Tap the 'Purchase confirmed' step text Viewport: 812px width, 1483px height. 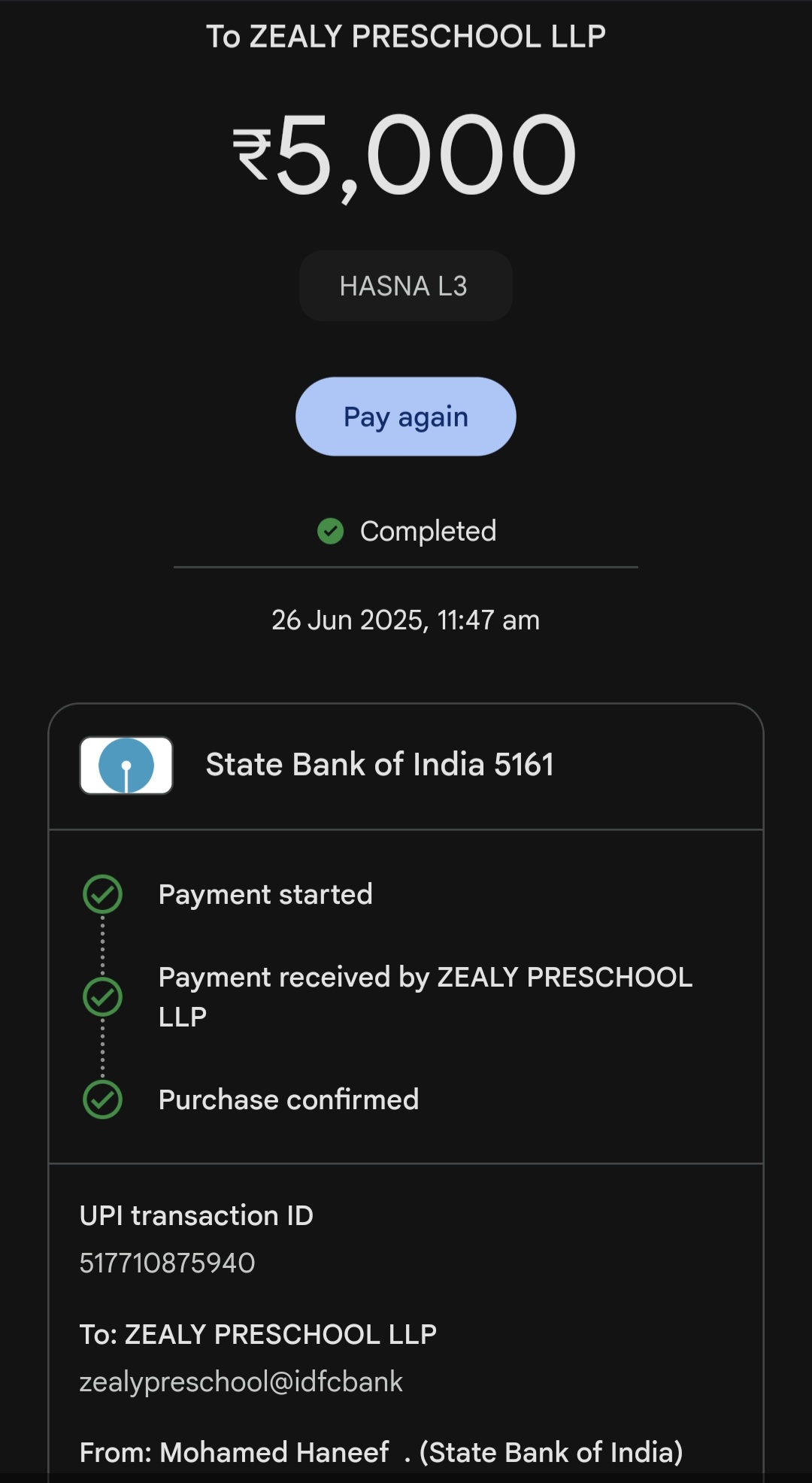pyautogui.click(x=289, y=1099)
